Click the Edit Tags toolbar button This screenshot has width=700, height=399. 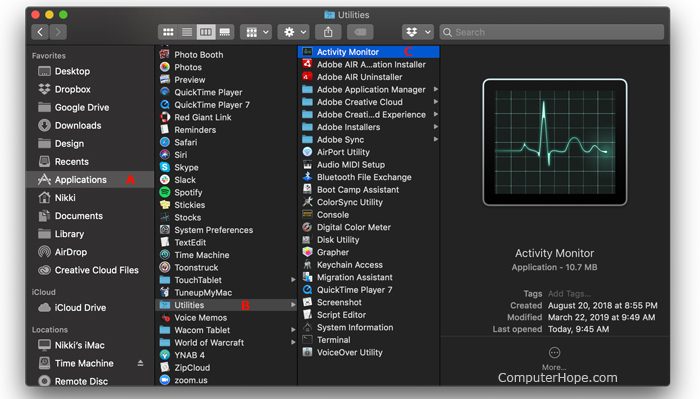pos(360,32)
